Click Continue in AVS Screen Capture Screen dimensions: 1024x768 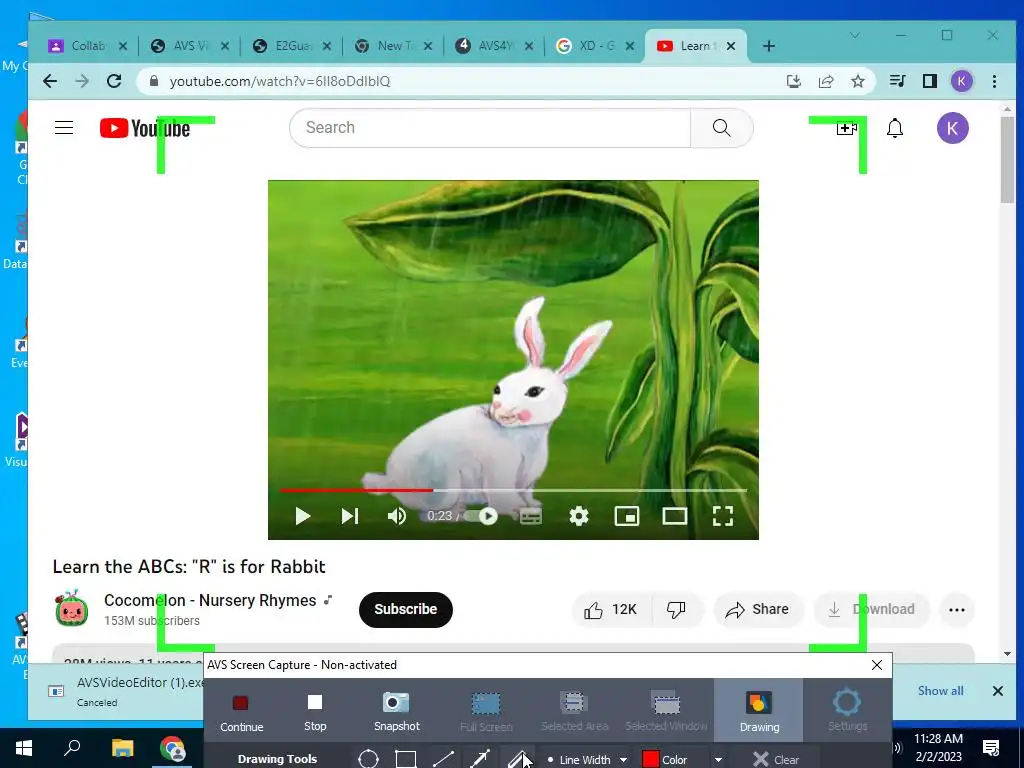click(x=242, y=712)
